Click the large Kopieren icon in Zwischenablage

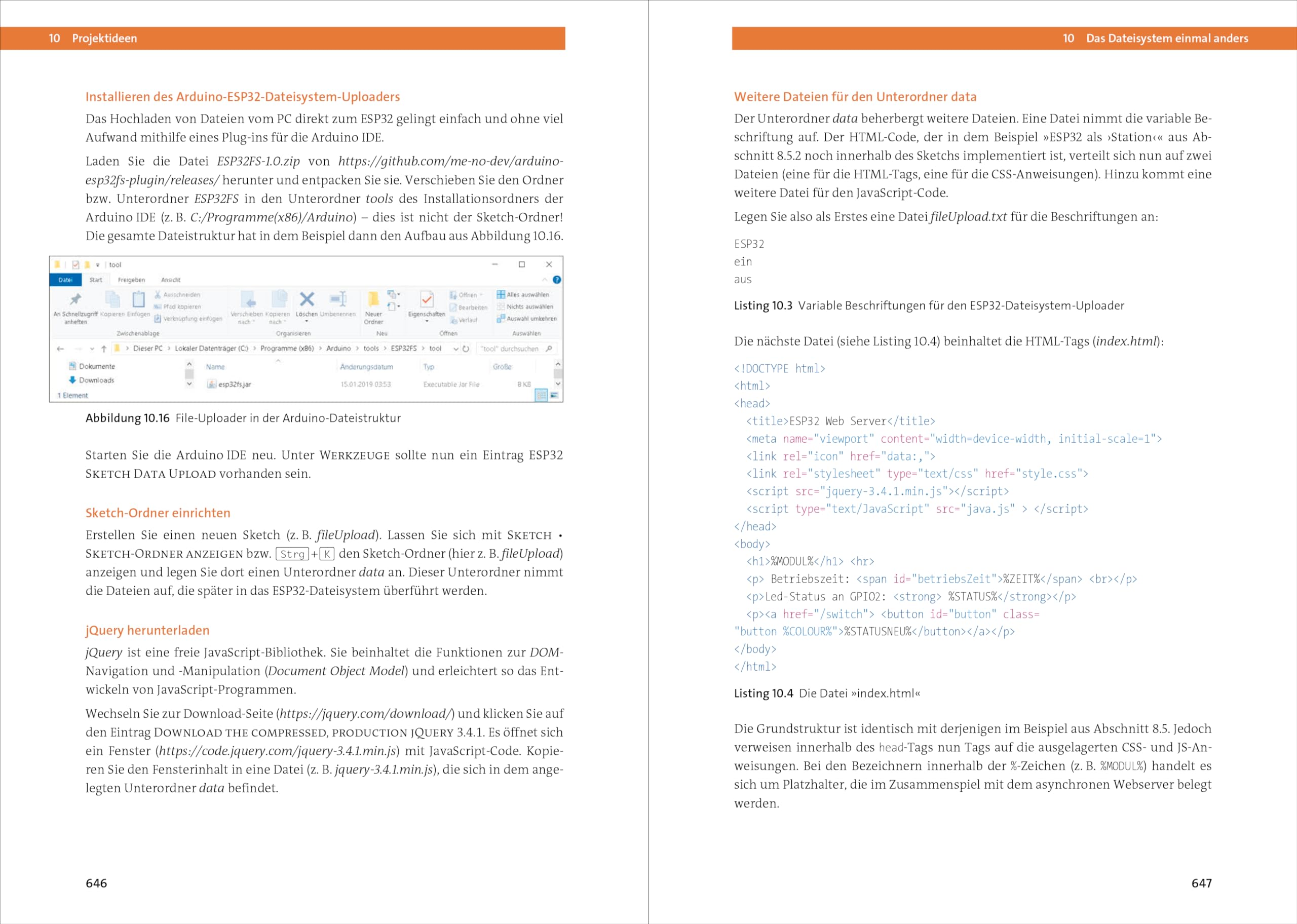tap(112, 299)
